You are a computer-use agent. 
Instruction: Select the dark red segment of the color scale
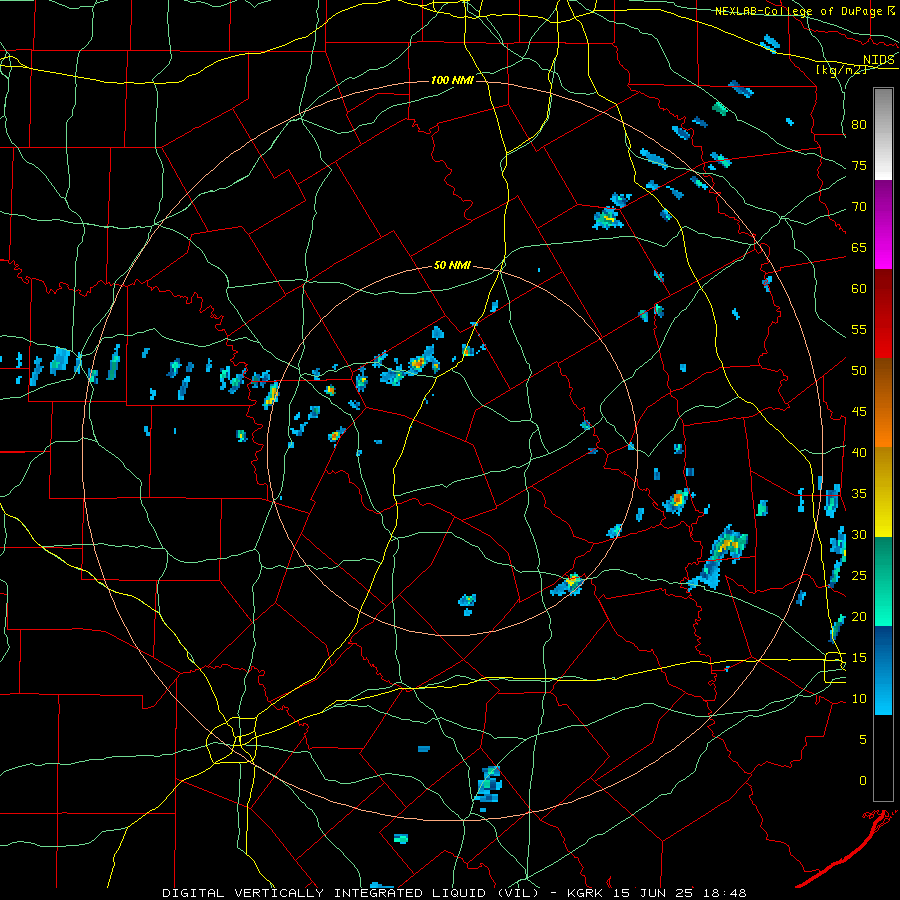(x=883, y=314)
